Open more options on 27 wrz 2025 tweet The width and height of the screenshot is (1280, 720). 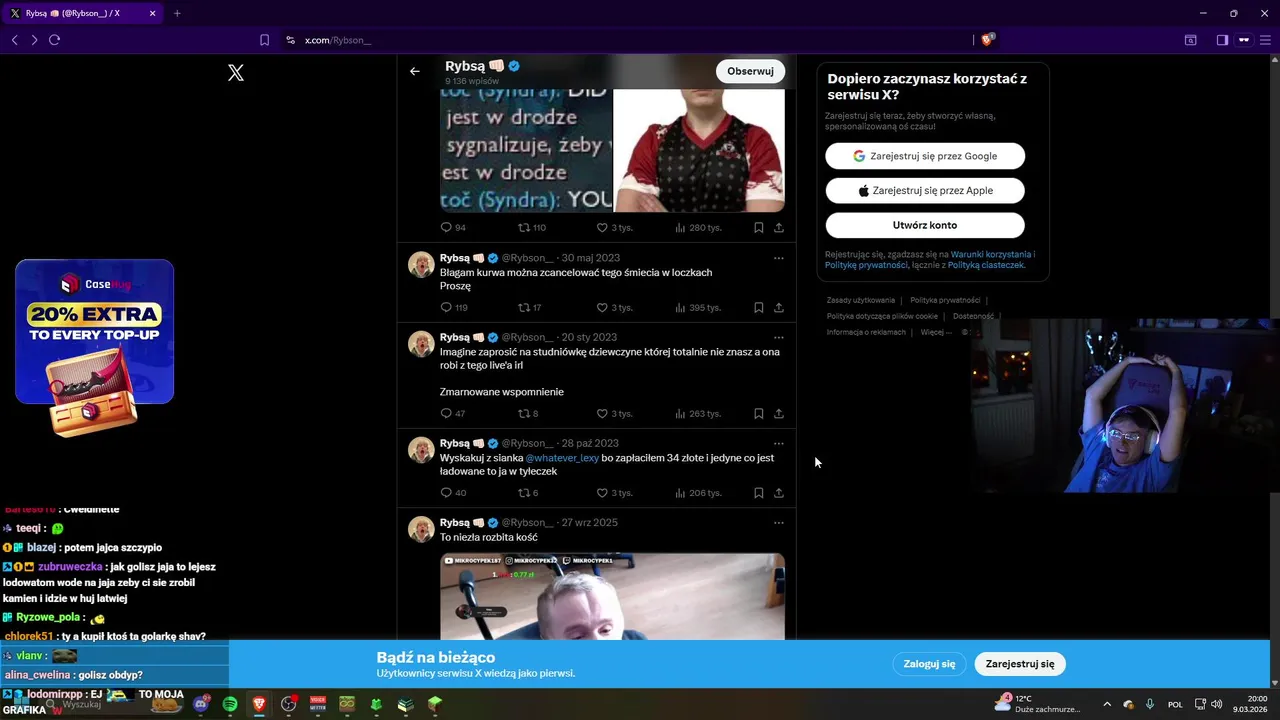pyautogui.click(x=778, y=522)
